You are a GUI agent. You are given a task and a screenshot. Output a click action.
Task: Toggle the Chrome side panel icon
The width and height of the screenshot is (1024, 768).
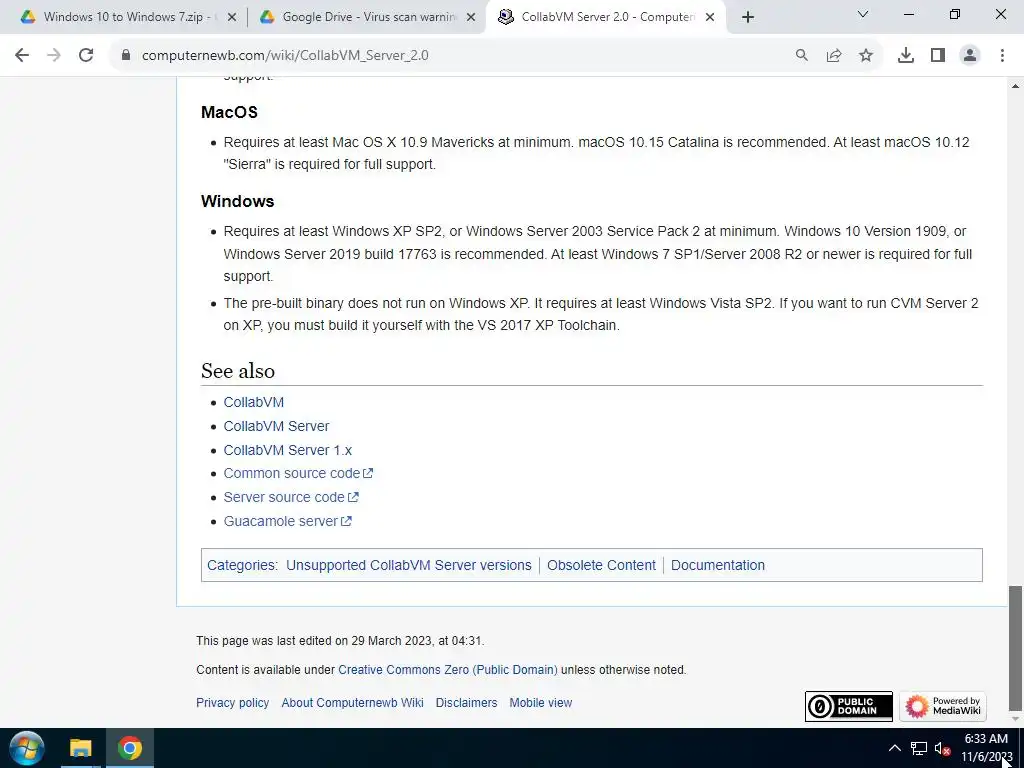938,56
